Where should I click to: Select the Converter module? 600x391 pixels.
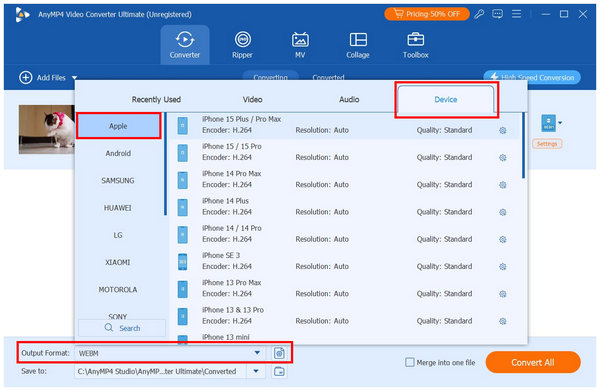[185, 45]
